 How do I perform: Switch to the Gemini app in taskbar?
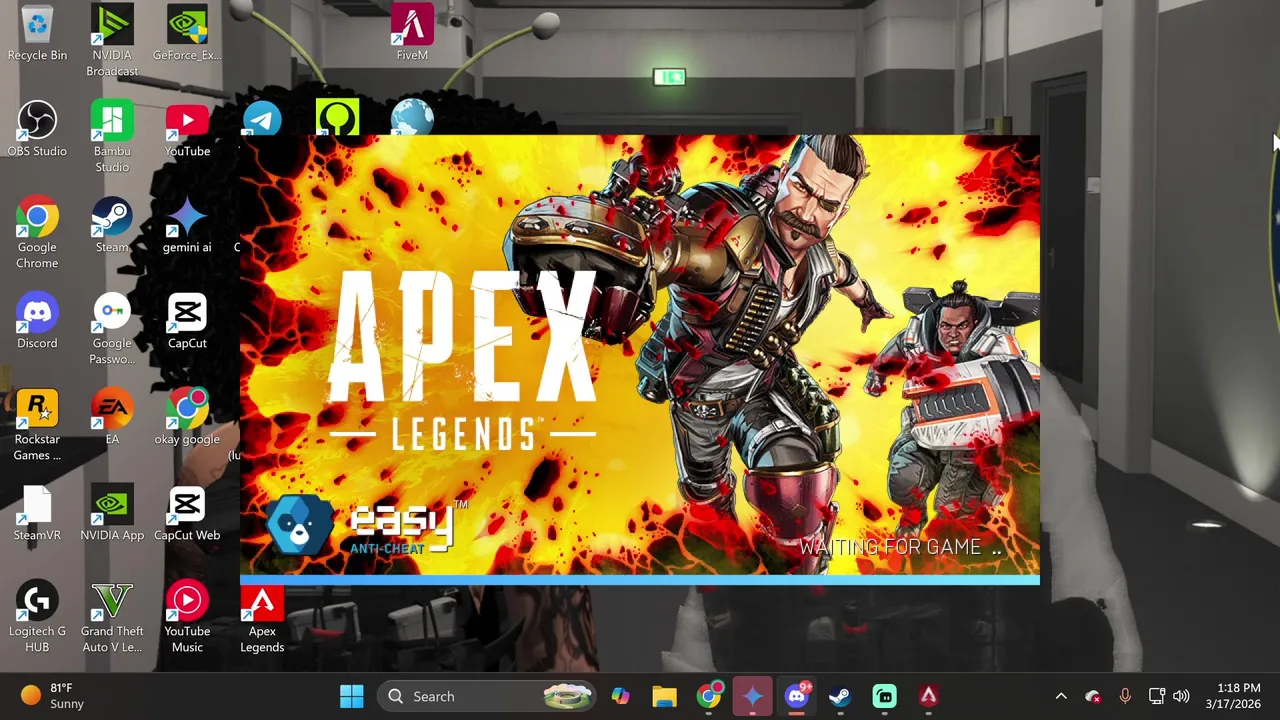[753, 696]
